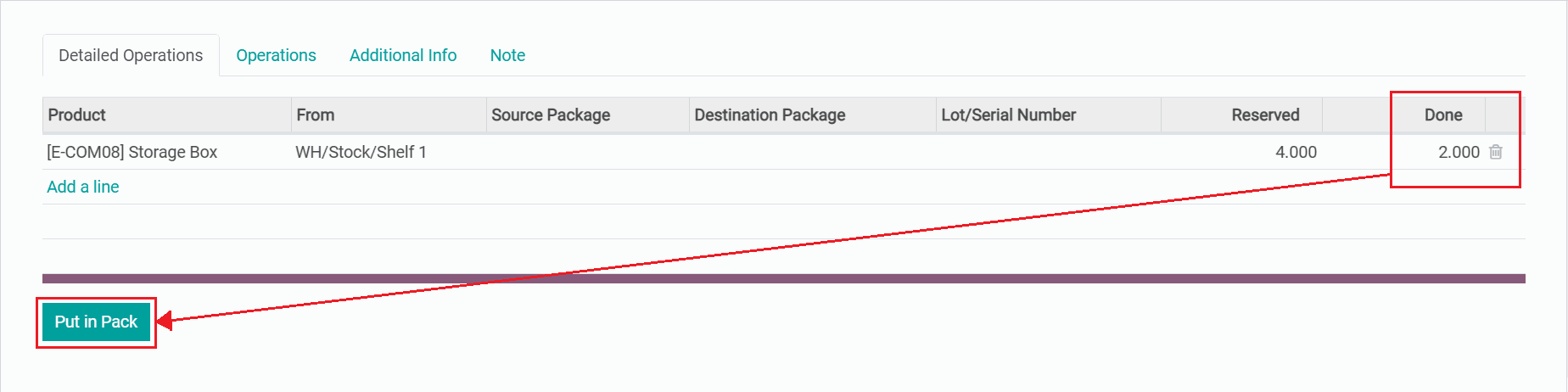Click the empty Destination Package cell for Storage Box
The height and width of the screenshot is (392, 1568).
coord(812,152)
